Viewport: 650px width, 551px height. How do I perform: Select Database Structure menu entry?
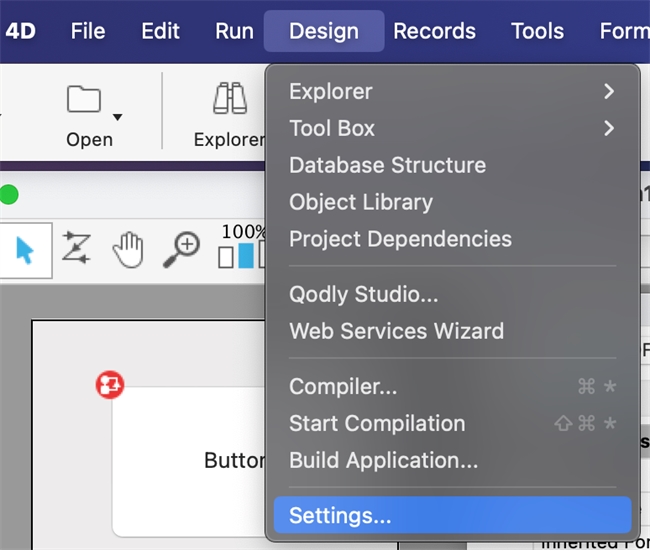pos(387,165)
